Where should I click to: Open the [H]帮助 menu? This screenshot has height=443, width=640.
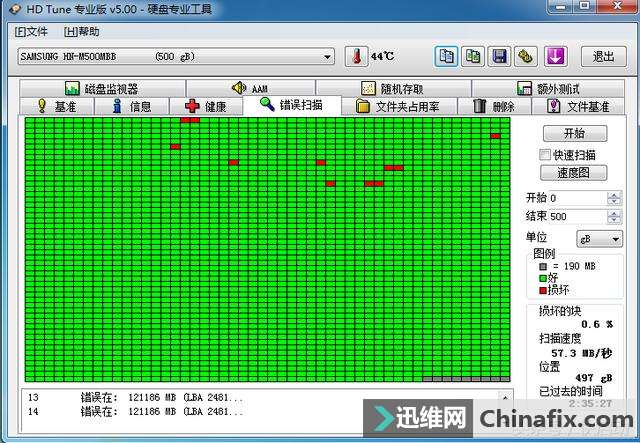point(82,32)
